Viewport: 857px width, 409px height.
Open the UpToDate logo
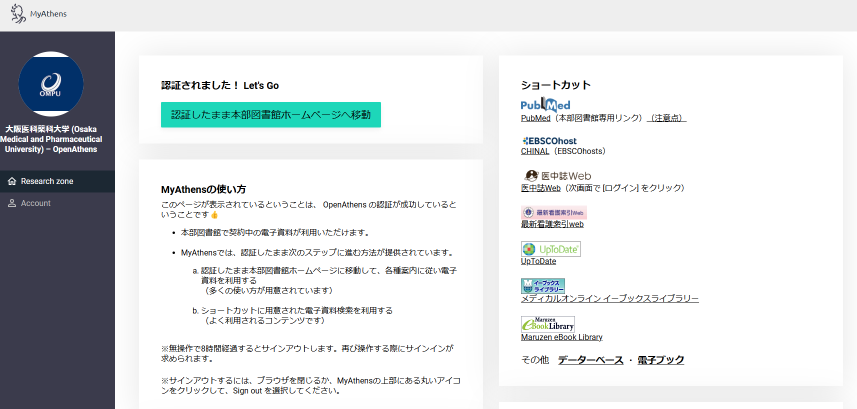(x=551, y=249)
